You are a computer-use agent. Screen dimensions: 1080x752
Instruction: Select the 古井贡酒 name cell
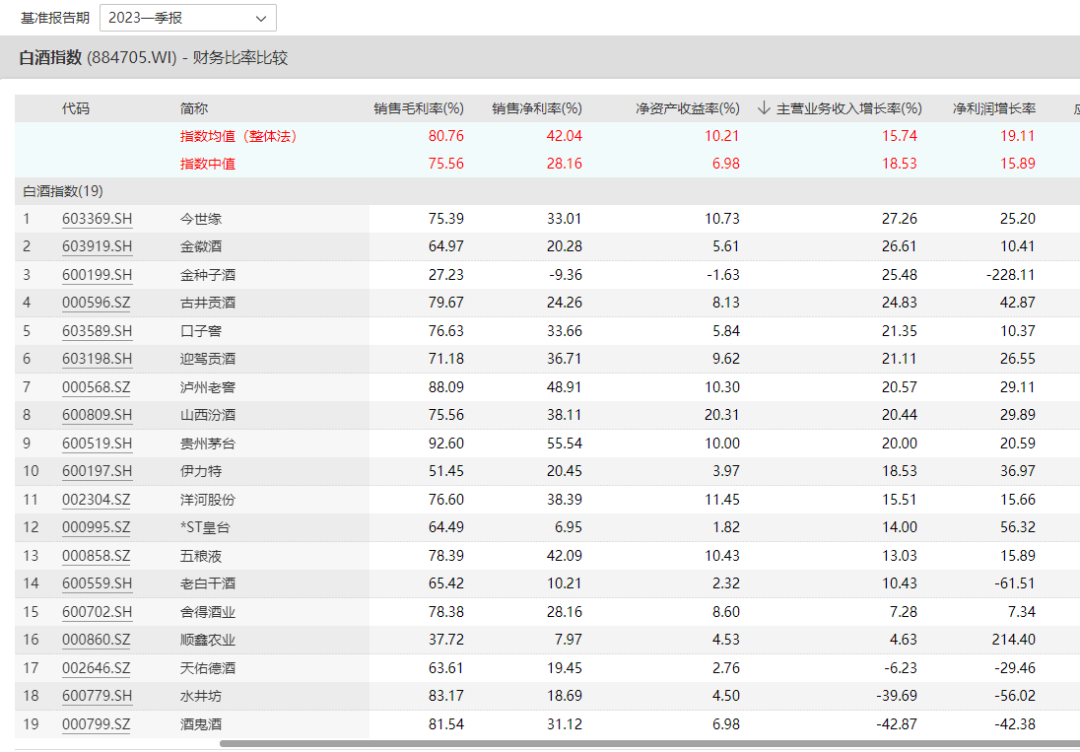point(208,302)
